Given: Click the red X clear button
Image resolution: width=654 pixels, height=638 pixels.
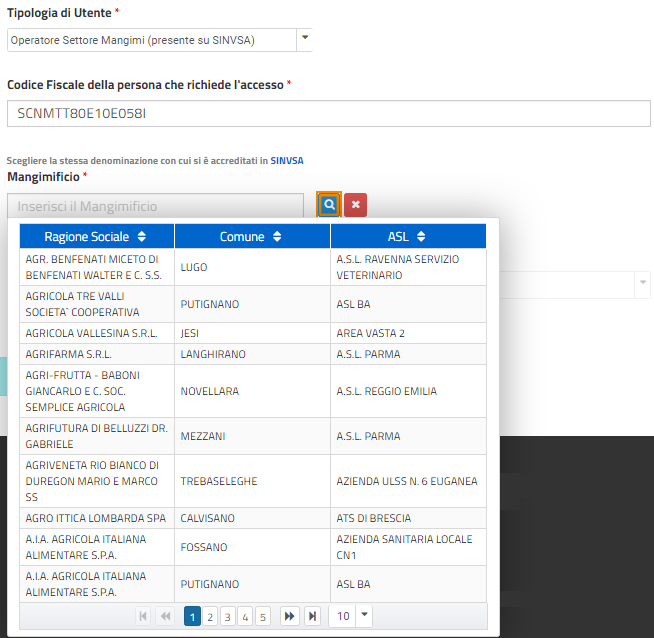Looking at the screenshot, I should tap(355, 205).
